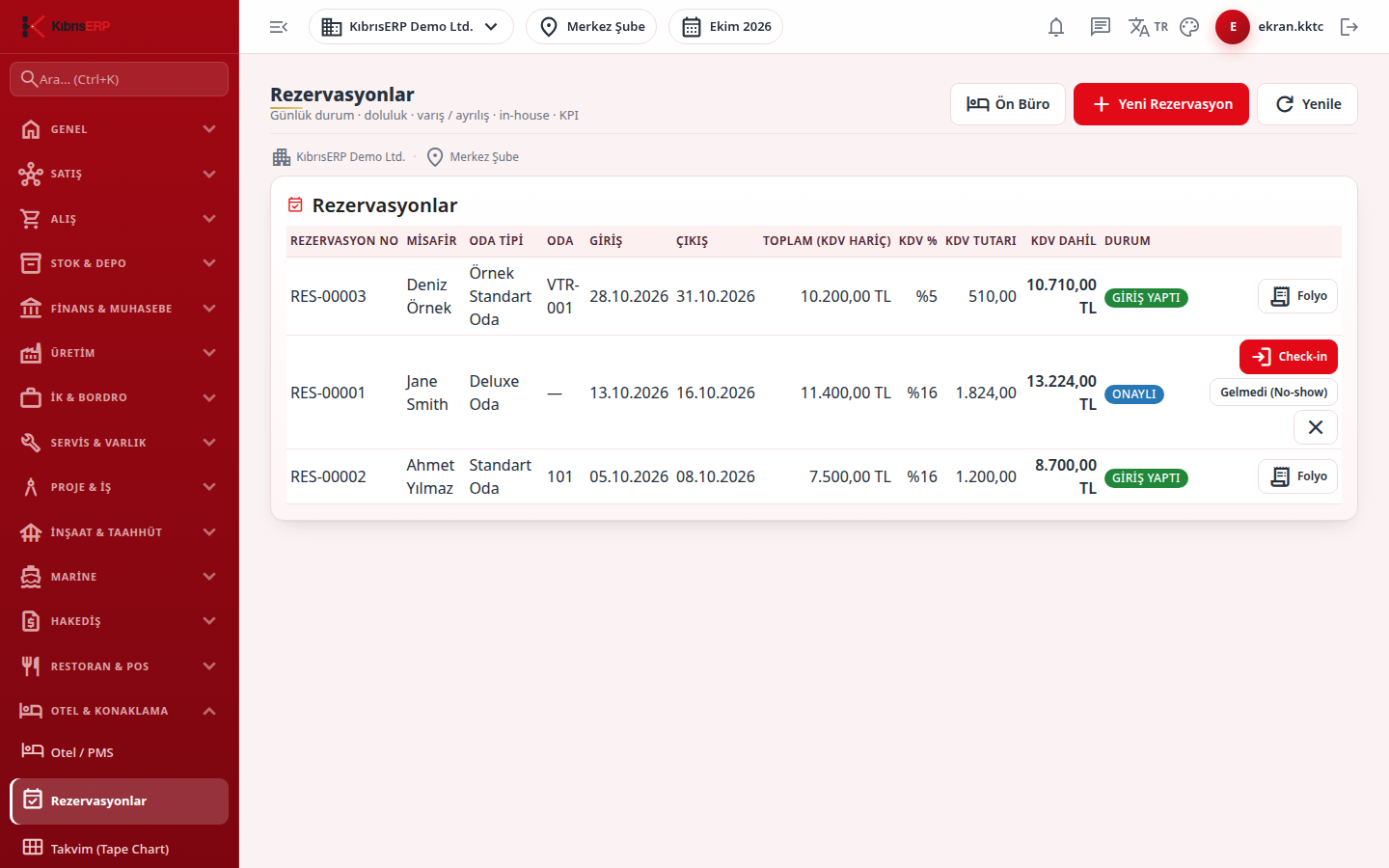1389x868 pixels.
Task: Click the KıbrısERP logo
Action: (66, 26)
